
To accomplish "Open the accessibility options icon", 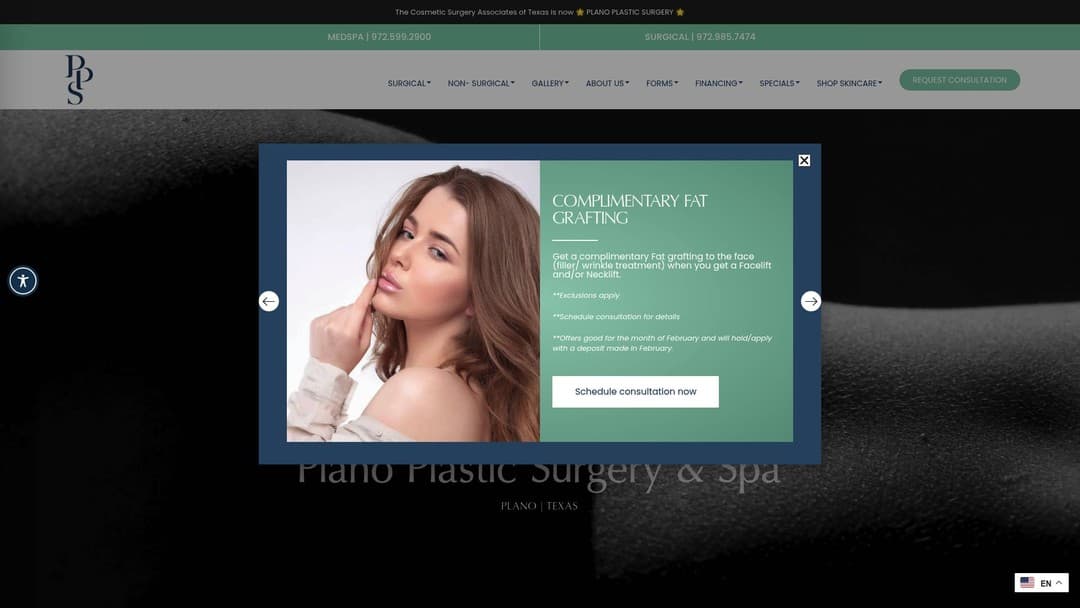I will pyautogui.click(x=22, y=280).
